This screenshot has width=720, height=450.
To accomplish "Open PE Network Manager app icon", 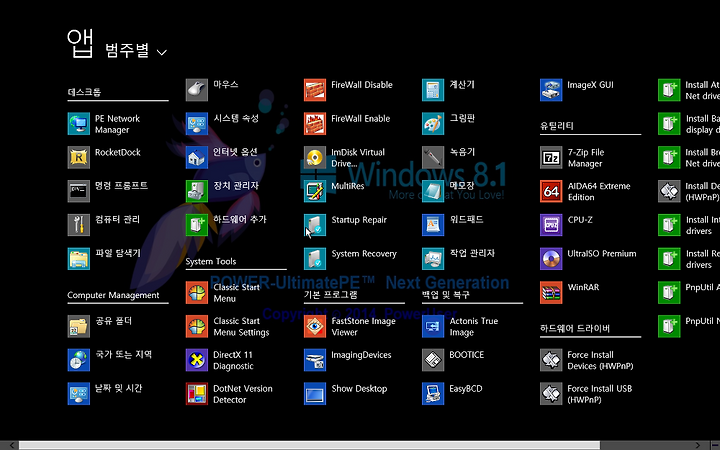I will click(79, 124).
